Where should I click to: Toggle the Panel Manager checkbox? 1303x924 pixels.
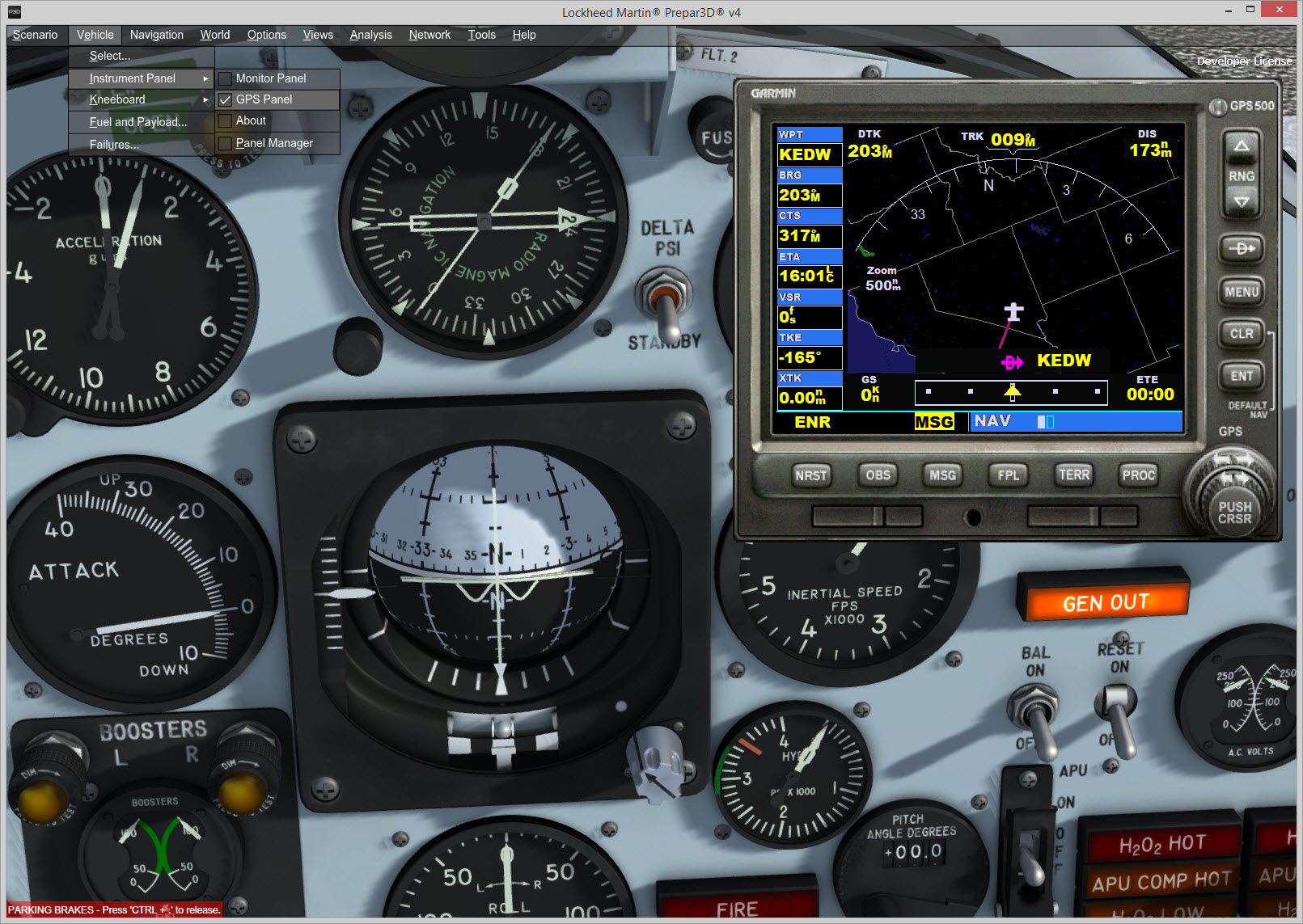click(x=225, y=144)
